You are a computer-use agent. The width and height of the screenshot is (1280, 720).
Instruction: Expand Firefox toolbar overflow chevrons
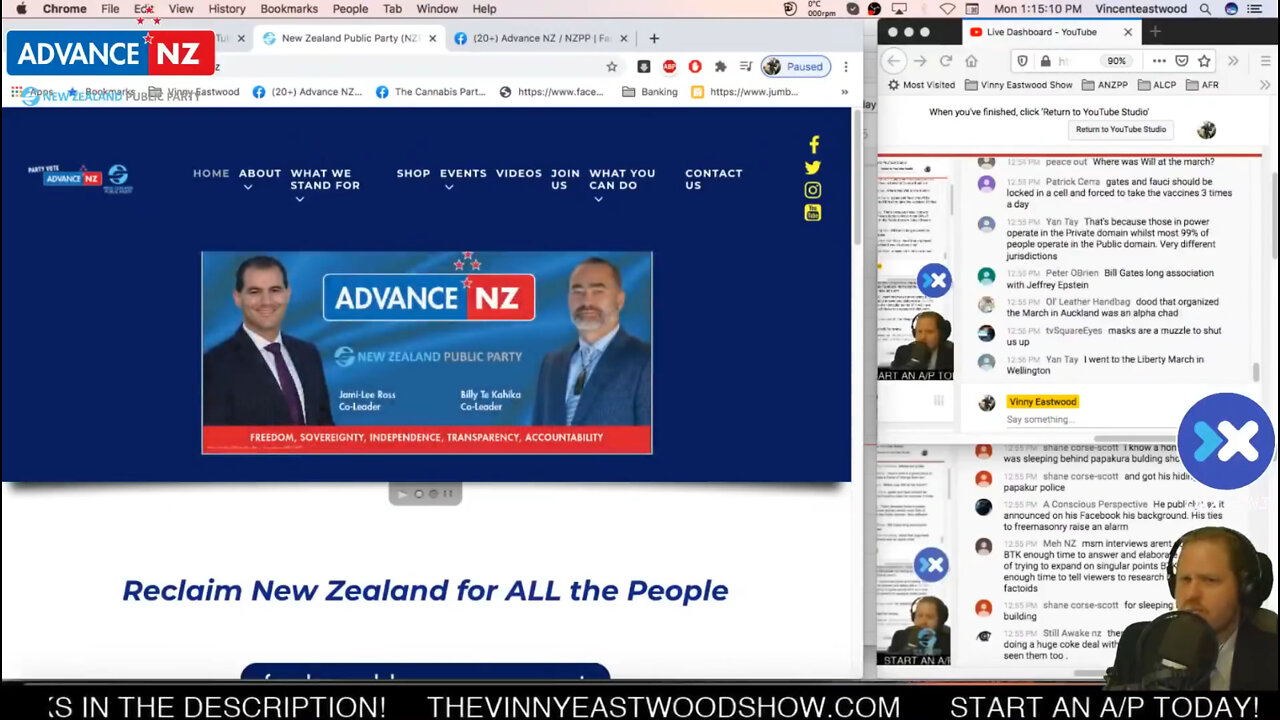click(1233, 61)
